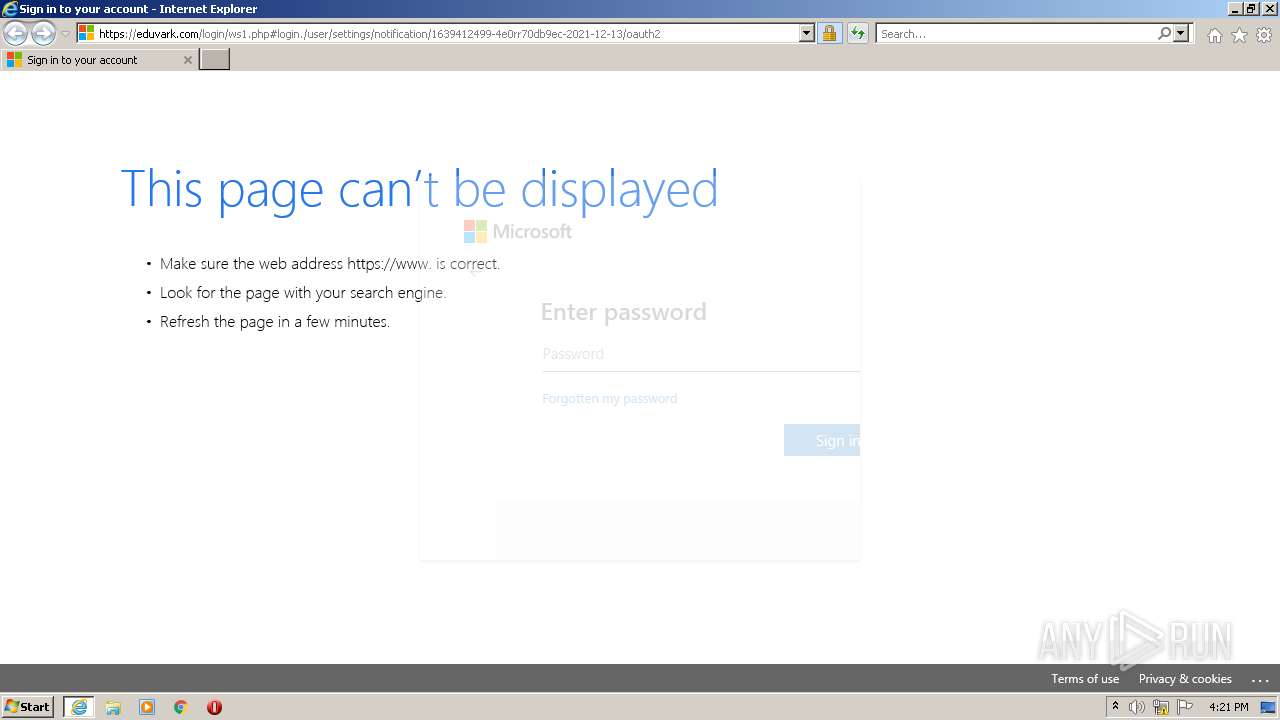
Task: Click the Home icon
Action: [x=1214, y=35]
